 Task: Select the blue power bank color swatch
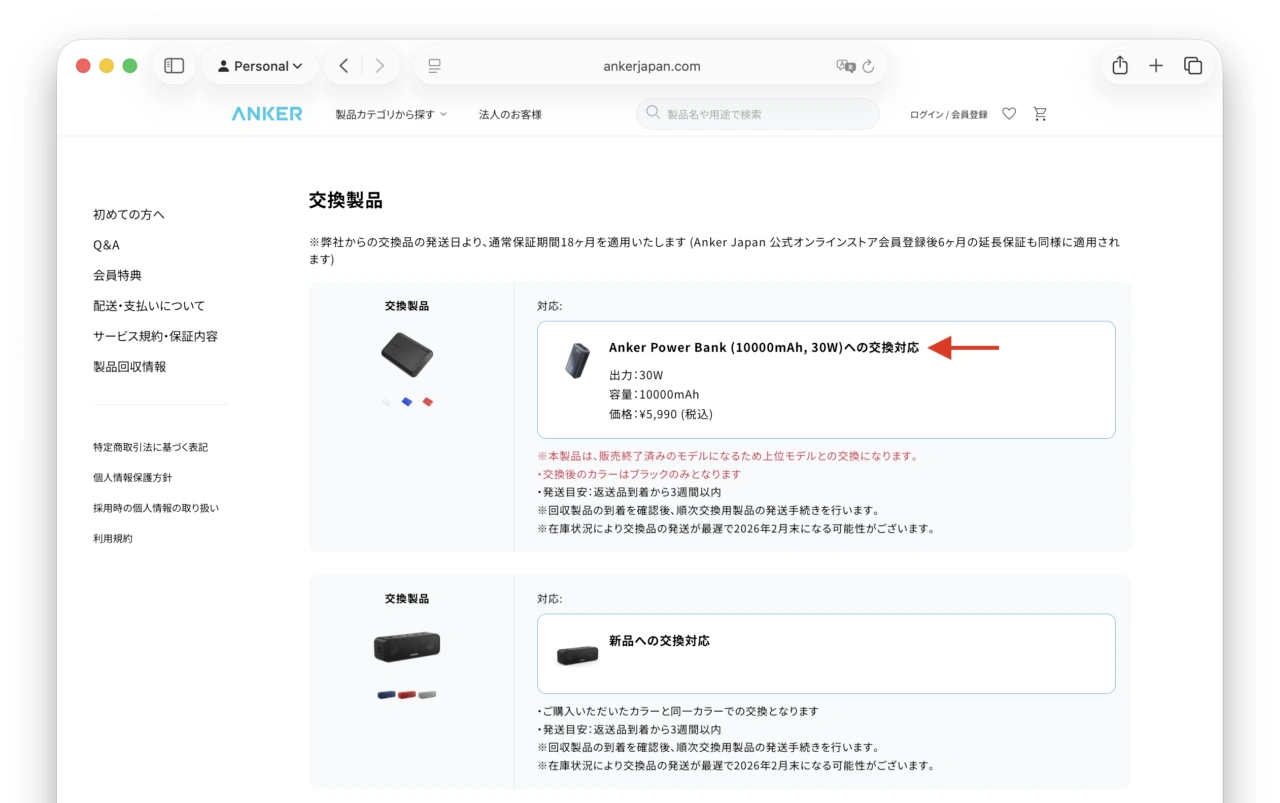pos(407,402)
